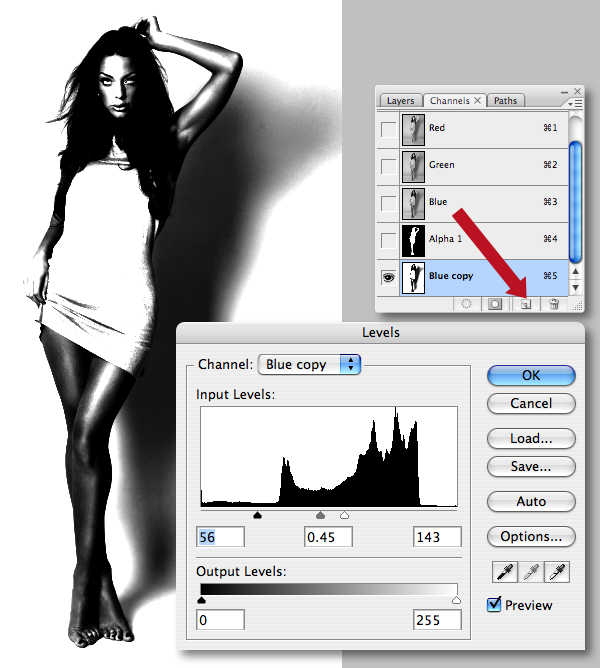The height and width of the screenshot is (668, 600).
Task: Select the gray point eyedropper
Action: (531, 572)
